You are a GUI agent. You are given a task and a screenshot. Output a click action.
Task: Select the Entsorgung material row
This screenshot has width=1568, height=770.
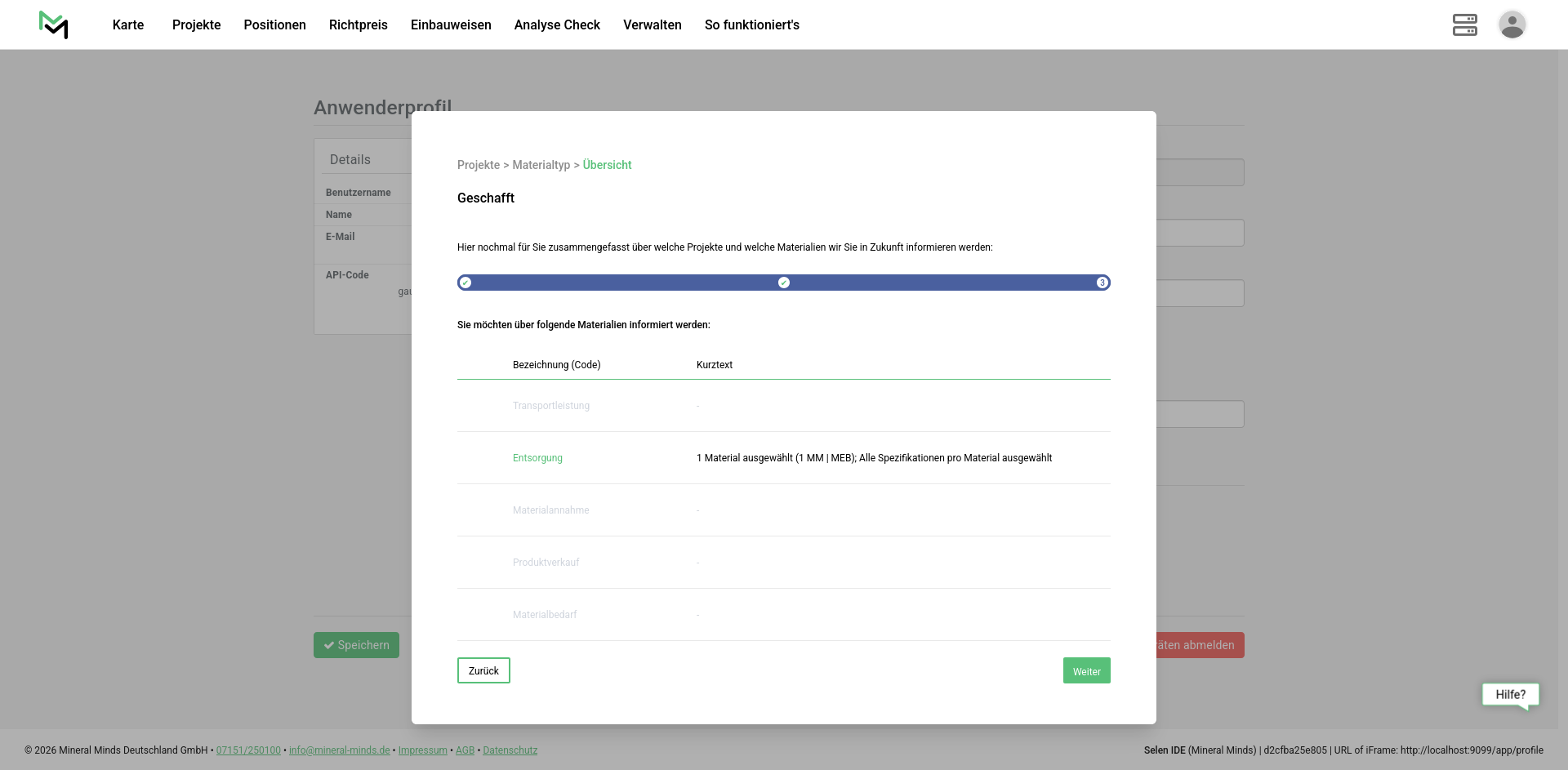(x=537, y=458)
